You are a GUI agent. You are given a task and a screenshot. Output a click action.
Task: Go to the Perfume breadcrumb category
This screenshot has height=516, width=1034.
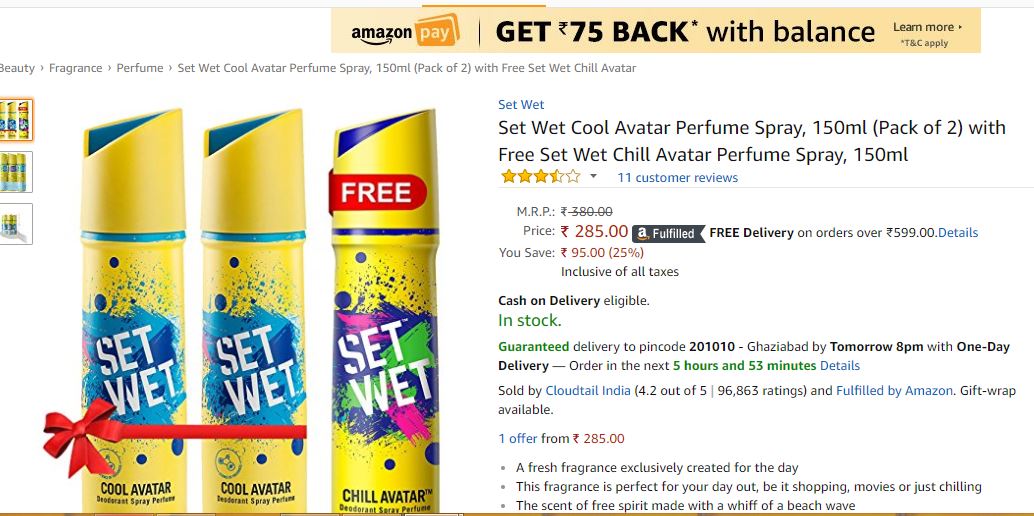pyautogui.click(x=140, y=68)
